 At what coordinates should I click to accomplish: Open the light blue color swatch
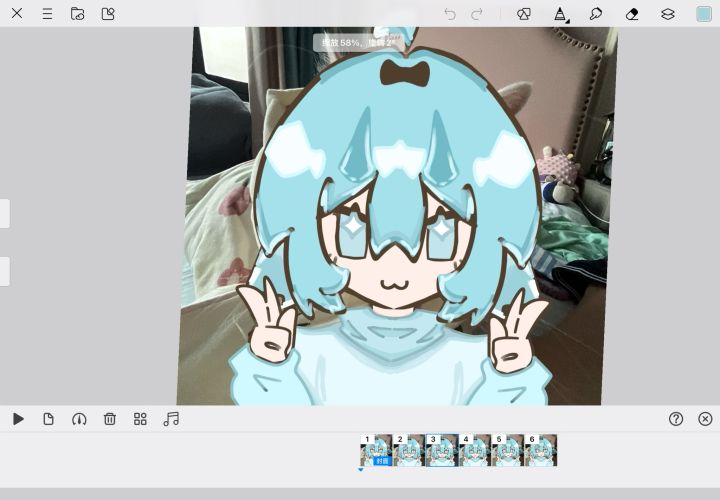click(703, 14)
